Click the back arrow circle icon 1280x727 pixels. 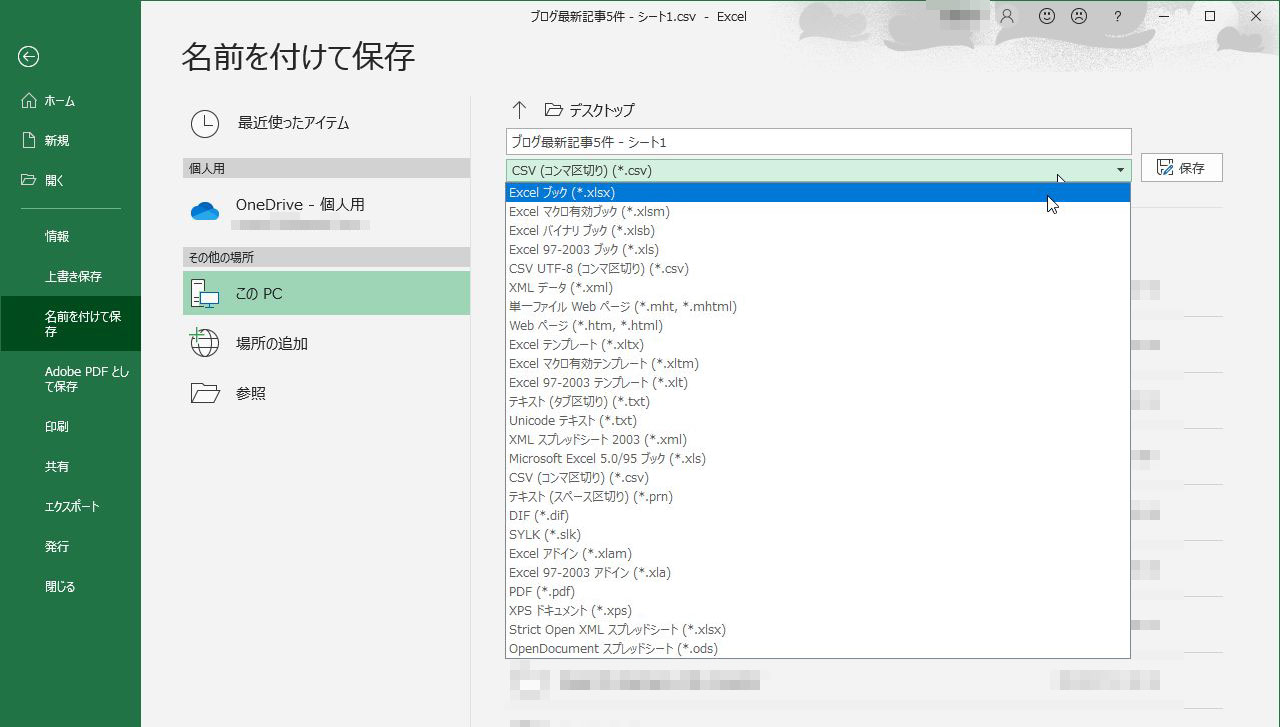pyautogui.click(x=28, y=57)
